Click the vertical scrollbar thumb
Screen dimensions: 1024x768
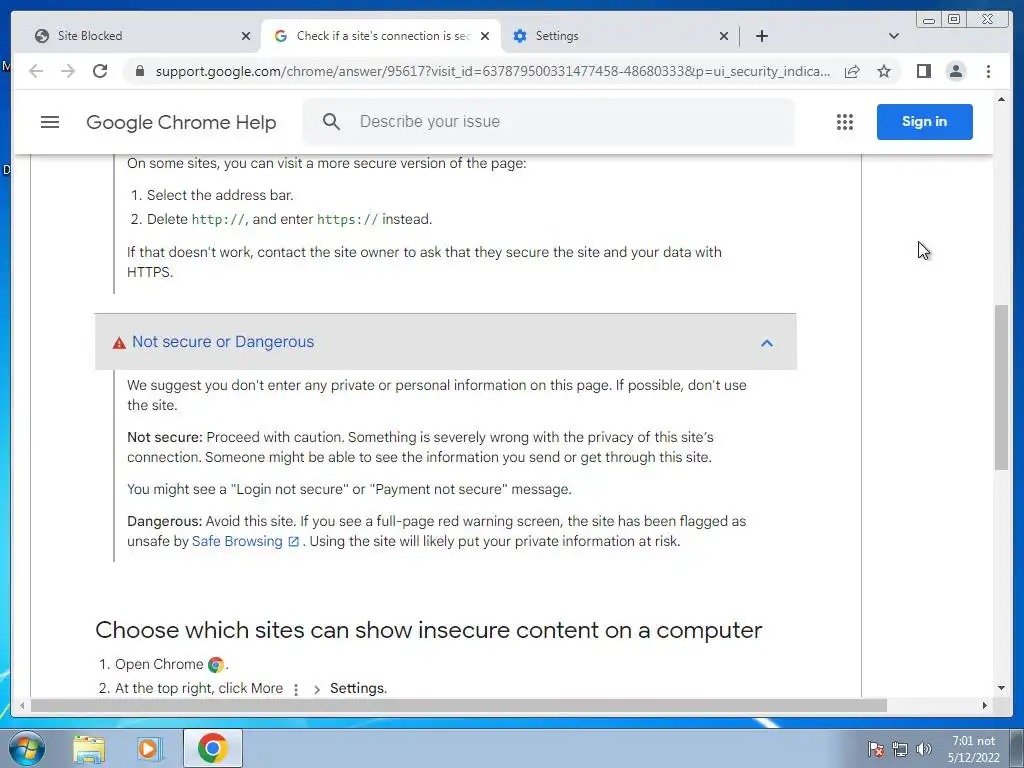click(1001, 387)
